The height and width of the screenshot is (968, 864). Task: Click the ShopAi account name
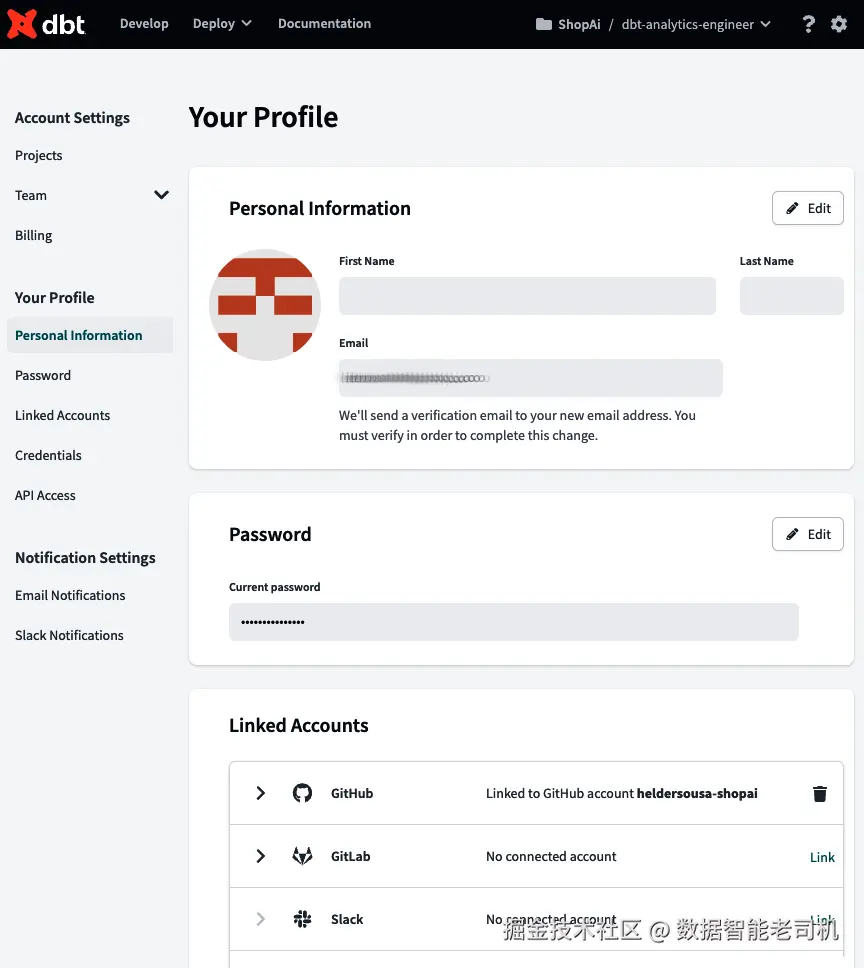(579, 24)
